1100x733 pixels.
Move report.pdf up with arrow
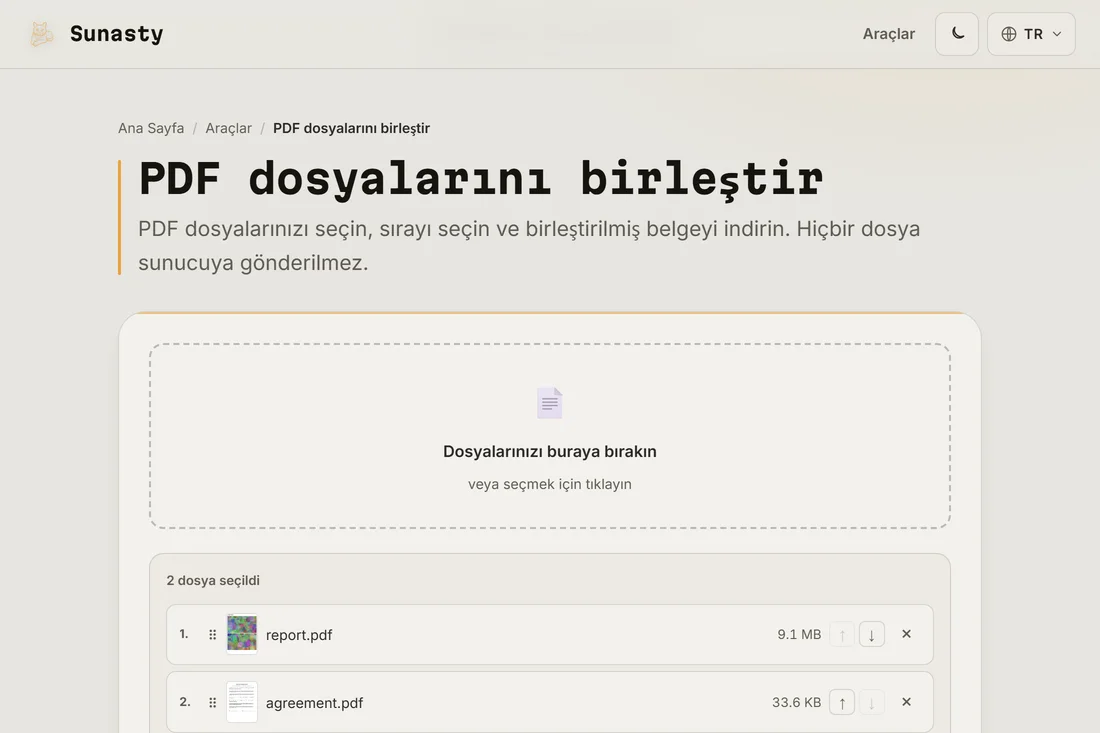(x=842, y=635)
